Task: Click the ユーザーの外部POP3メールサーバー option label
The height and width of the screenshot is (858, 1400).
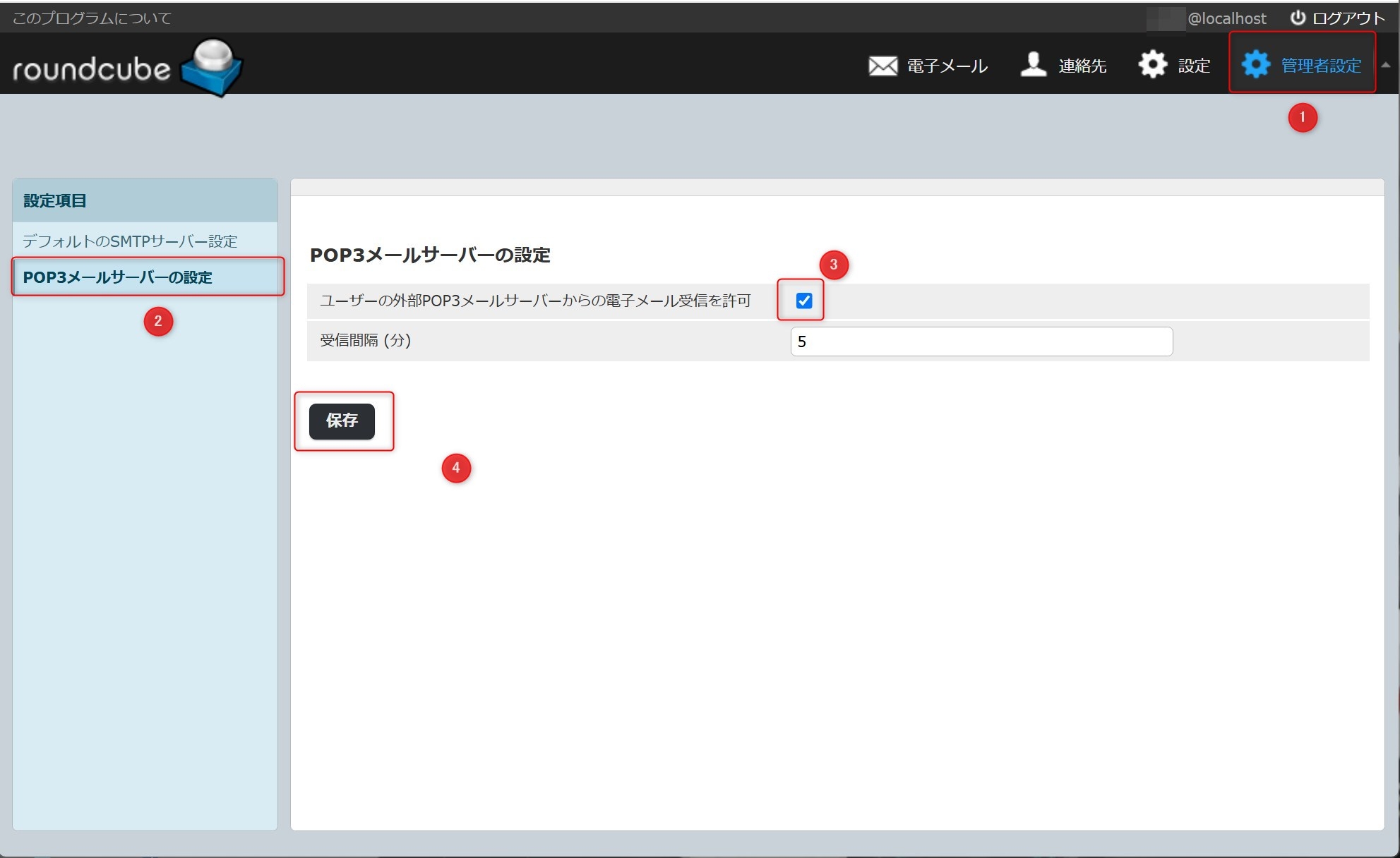Action: 534,301
